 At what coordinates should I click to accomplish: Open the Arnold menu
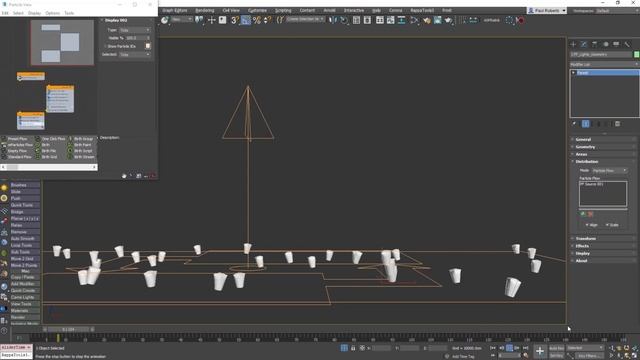[x=329, y=11]
